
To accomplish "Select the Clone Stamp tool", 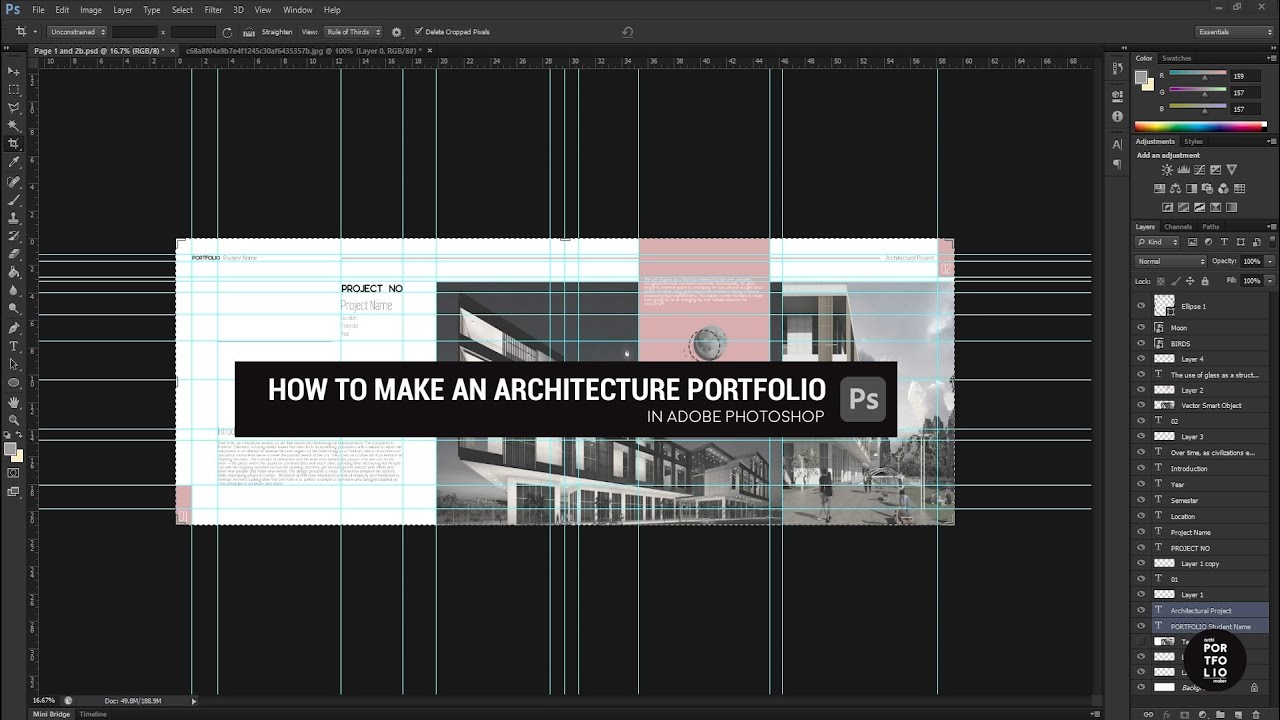I will pyautogui.click(x=14, y=217).
